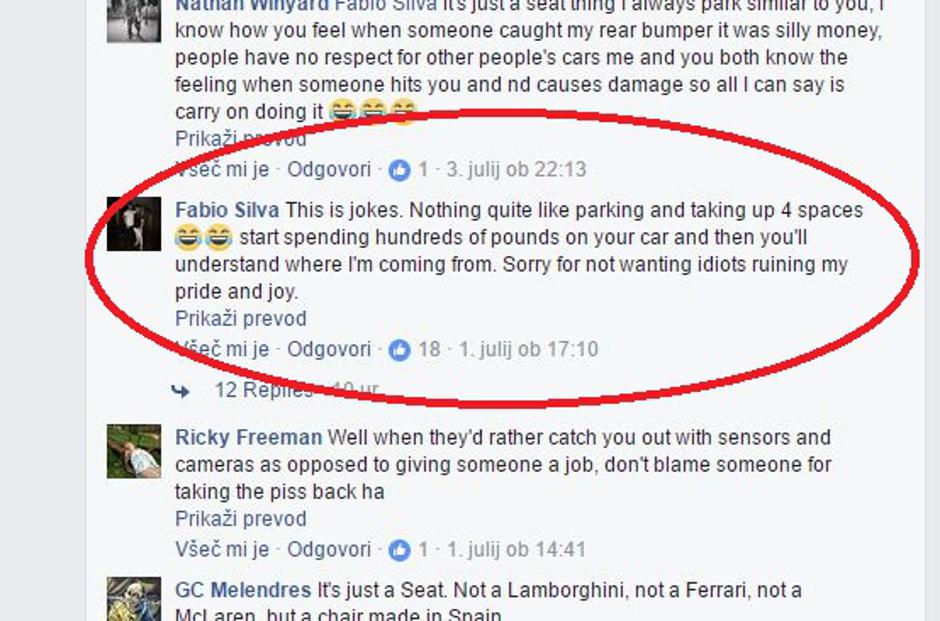Open Fabio Silva's profile from his name
This screenshot has width=940, height=621.
(226, 211)
